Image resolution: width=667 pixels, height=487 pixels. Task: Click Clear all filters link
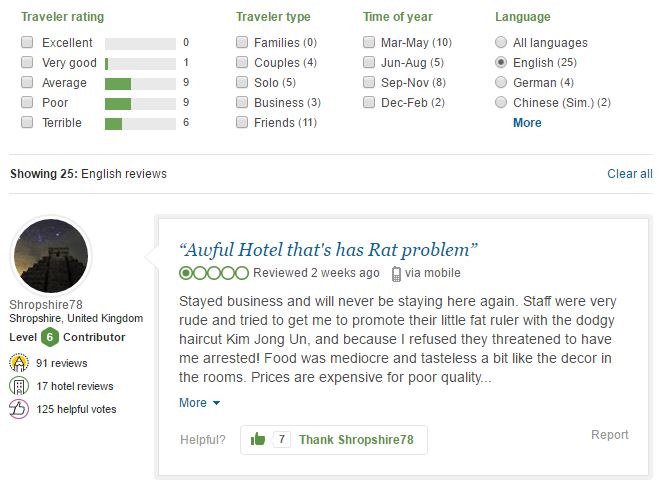point(629,174)
